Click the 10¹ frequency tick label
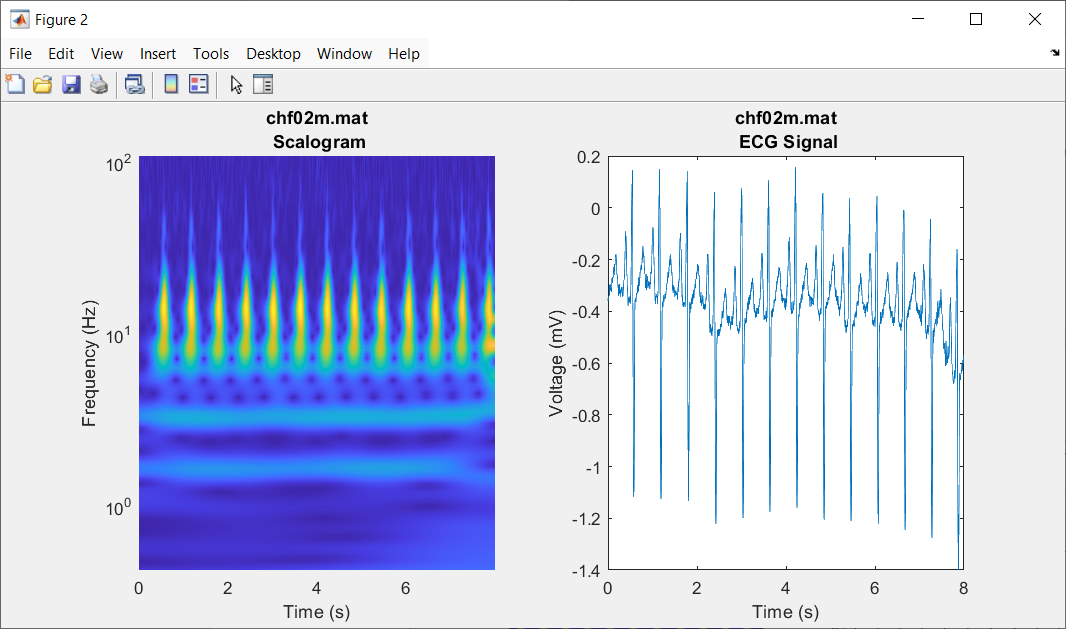1066x629 pixels. tap(118, 335)
